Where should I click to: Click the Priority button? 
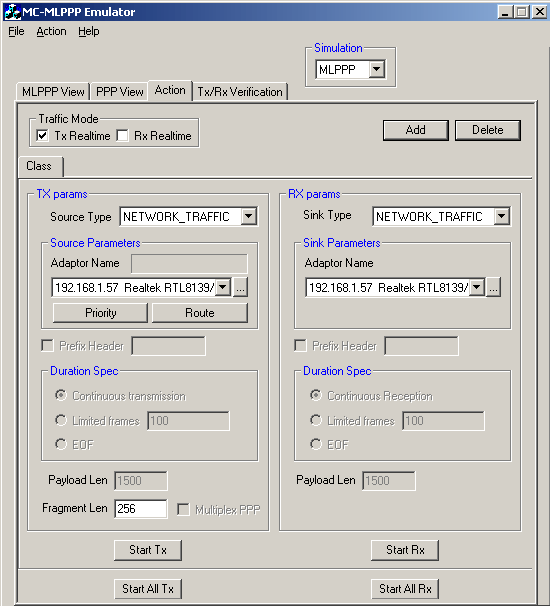tap(100, 313)
